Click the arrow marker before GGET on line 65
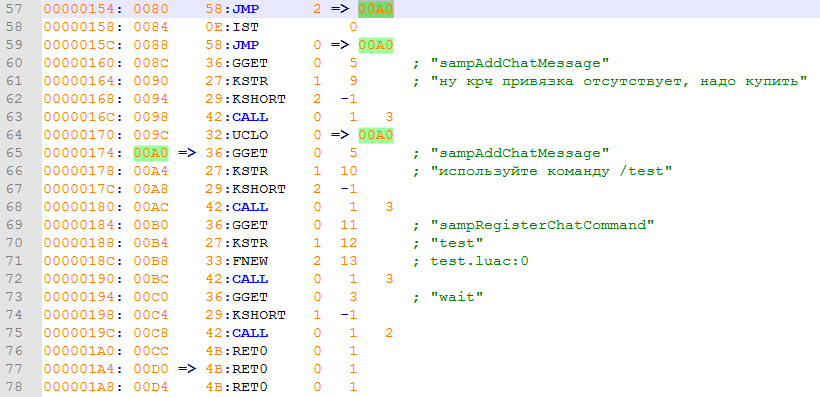820x397 pixels. click(187, 153)
